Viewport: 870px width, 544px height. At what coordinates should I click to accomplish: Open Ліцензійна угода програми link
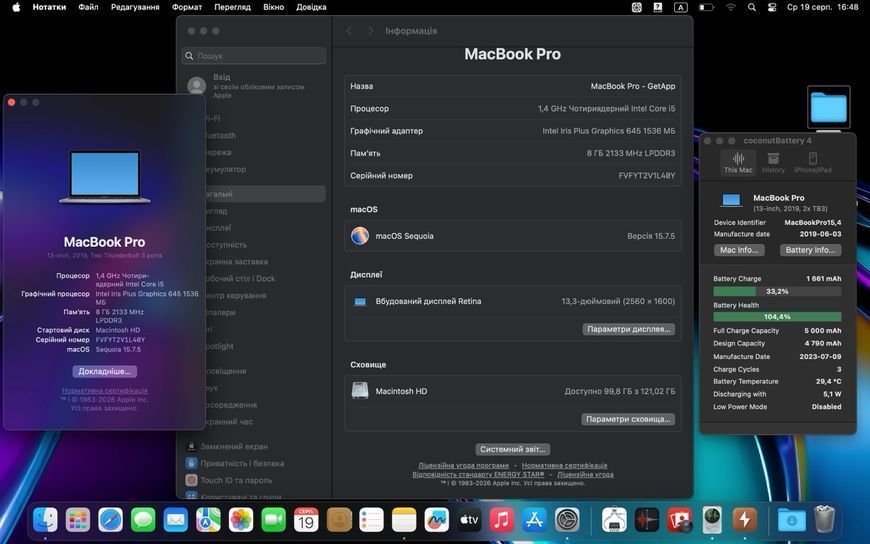463,465
